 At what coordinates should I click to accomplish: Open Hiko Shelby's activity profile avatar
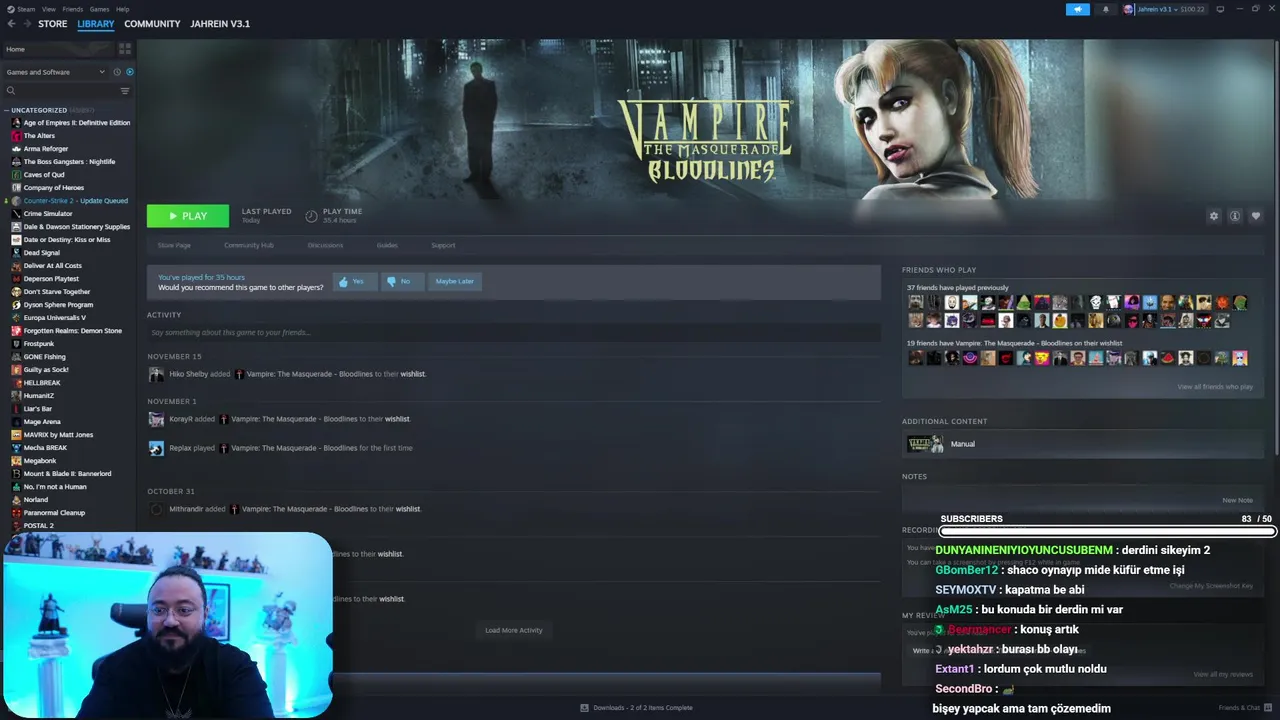click(x=156, y=374)
